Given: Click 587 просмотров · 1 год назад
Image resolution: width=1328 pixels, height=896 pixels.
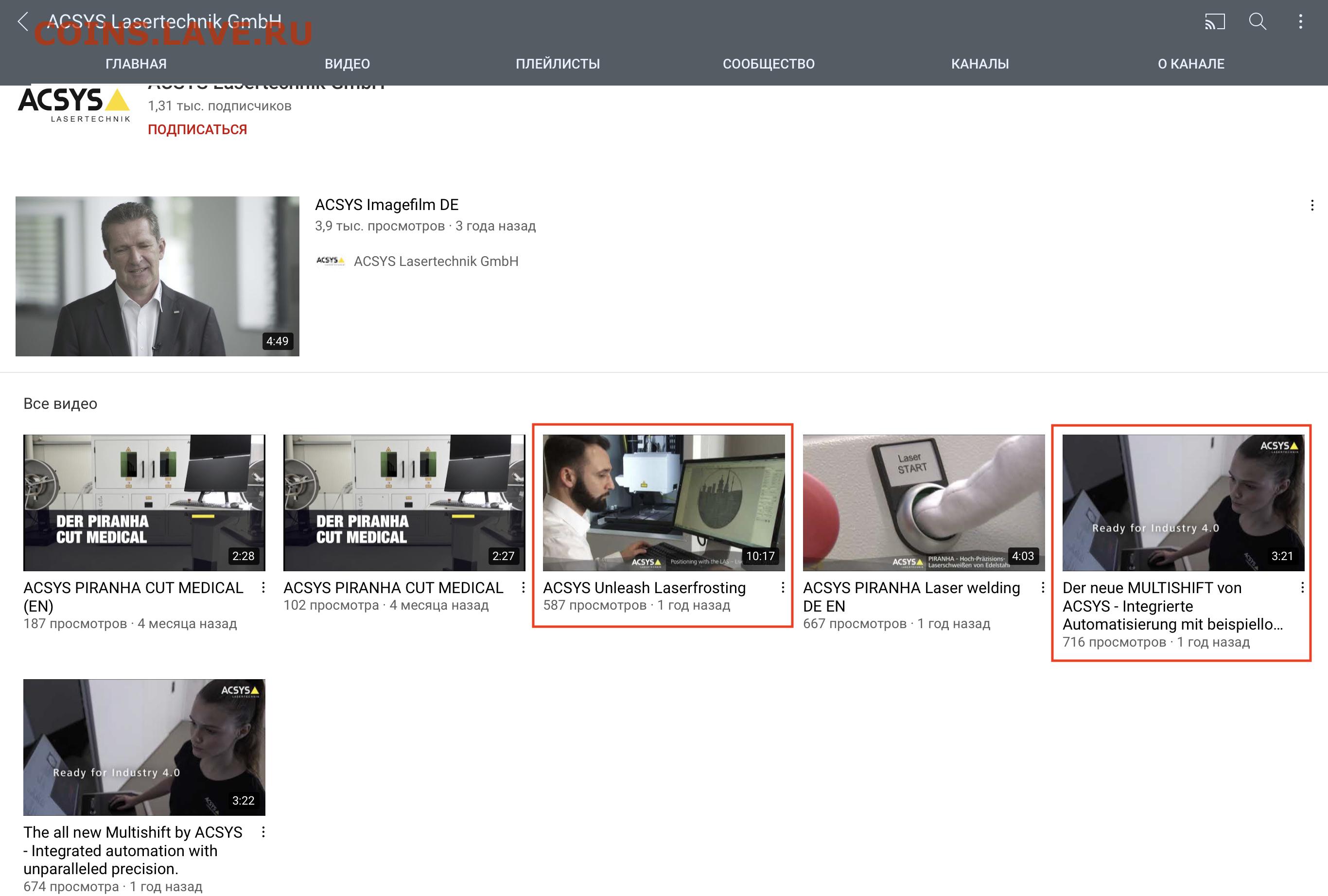Looking at the screenshot, I should tap(636, 605).
